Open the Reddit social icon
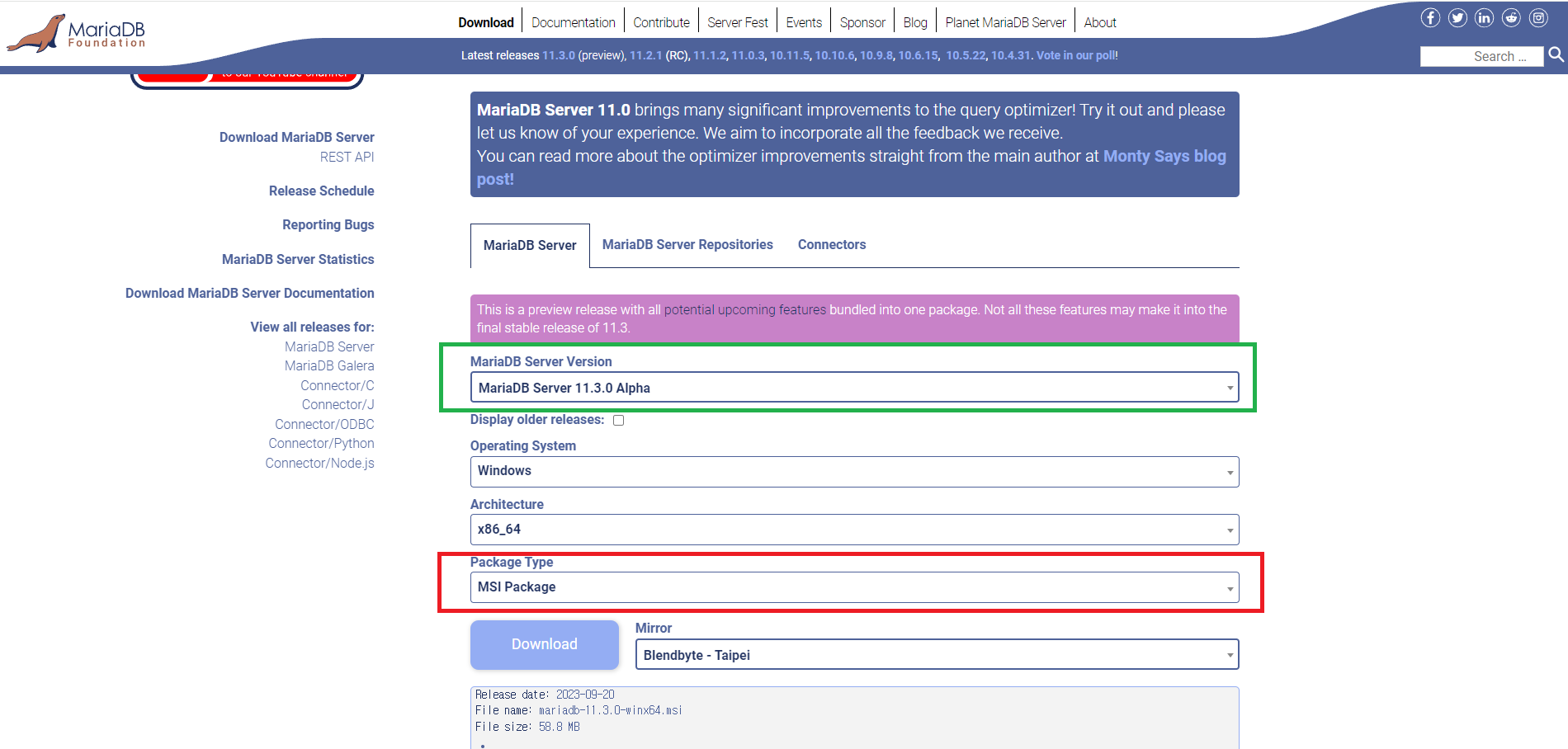 1511,17
